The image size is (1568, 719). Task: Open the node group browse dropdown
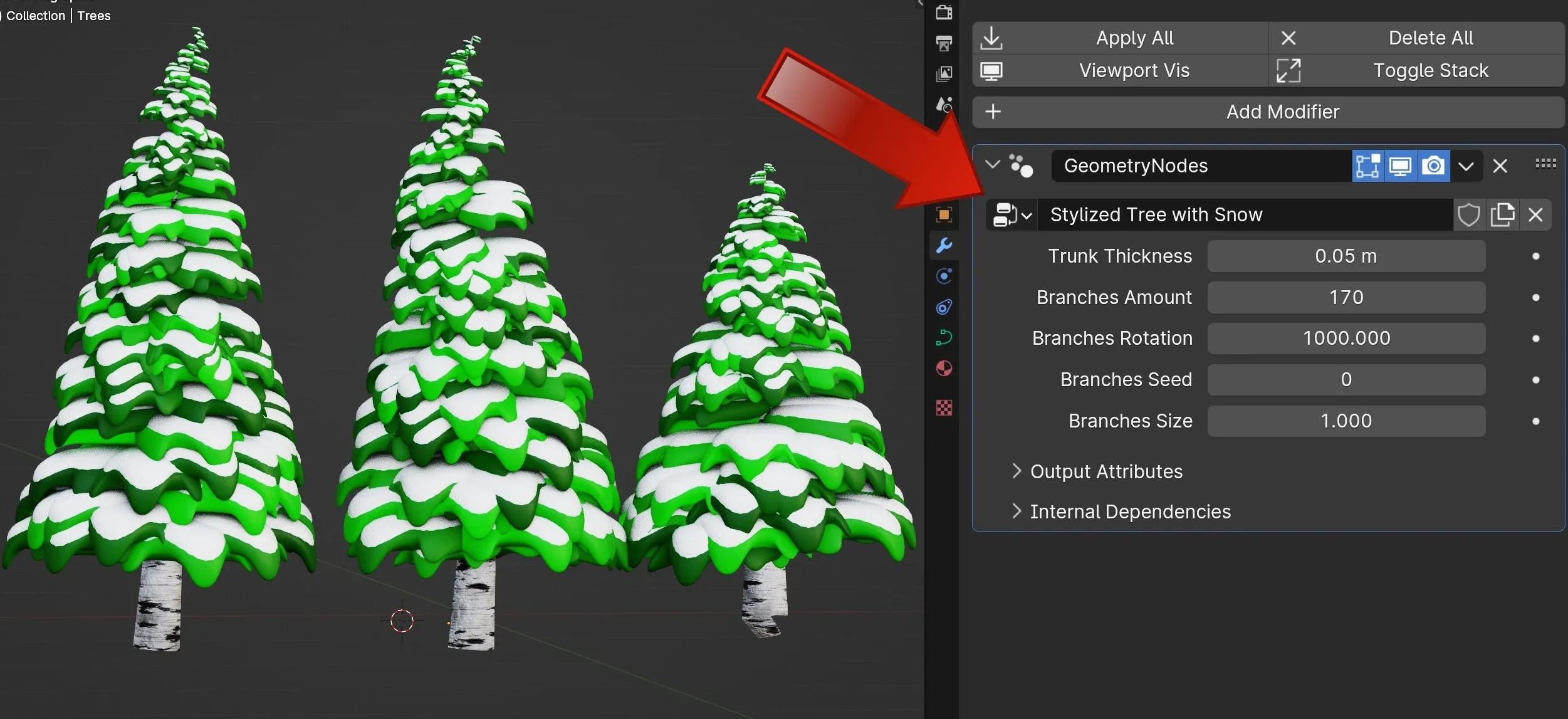click(1010, 215)
